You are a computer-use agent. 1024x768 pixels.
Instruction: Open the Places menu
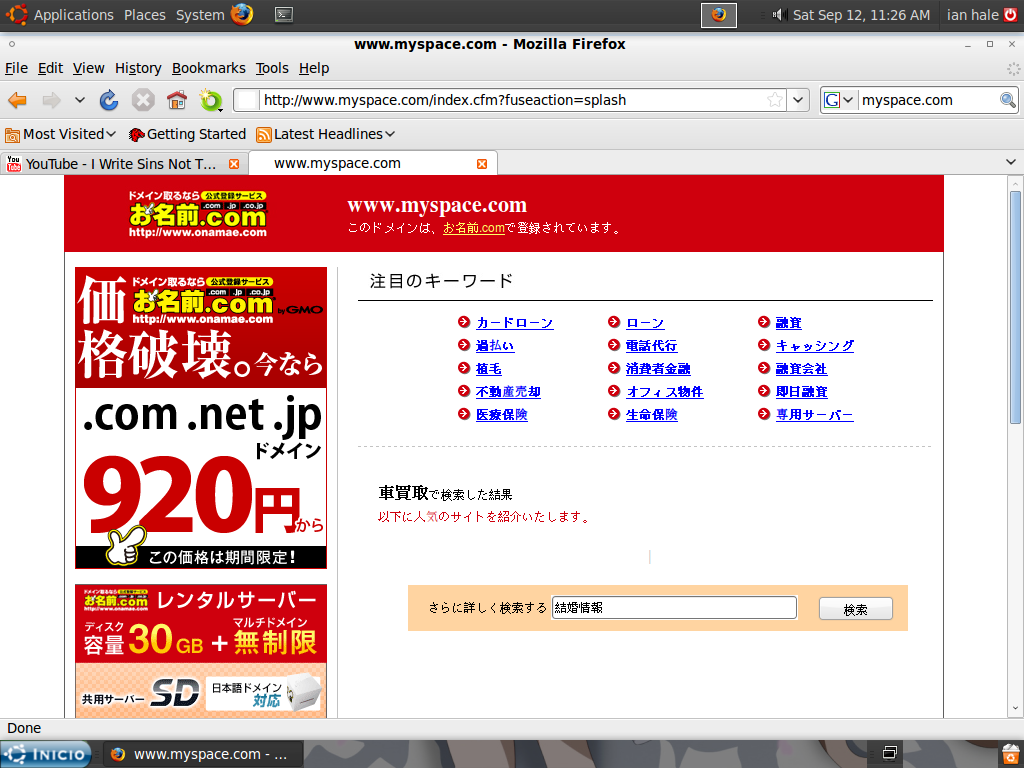(x=145, y=15)
